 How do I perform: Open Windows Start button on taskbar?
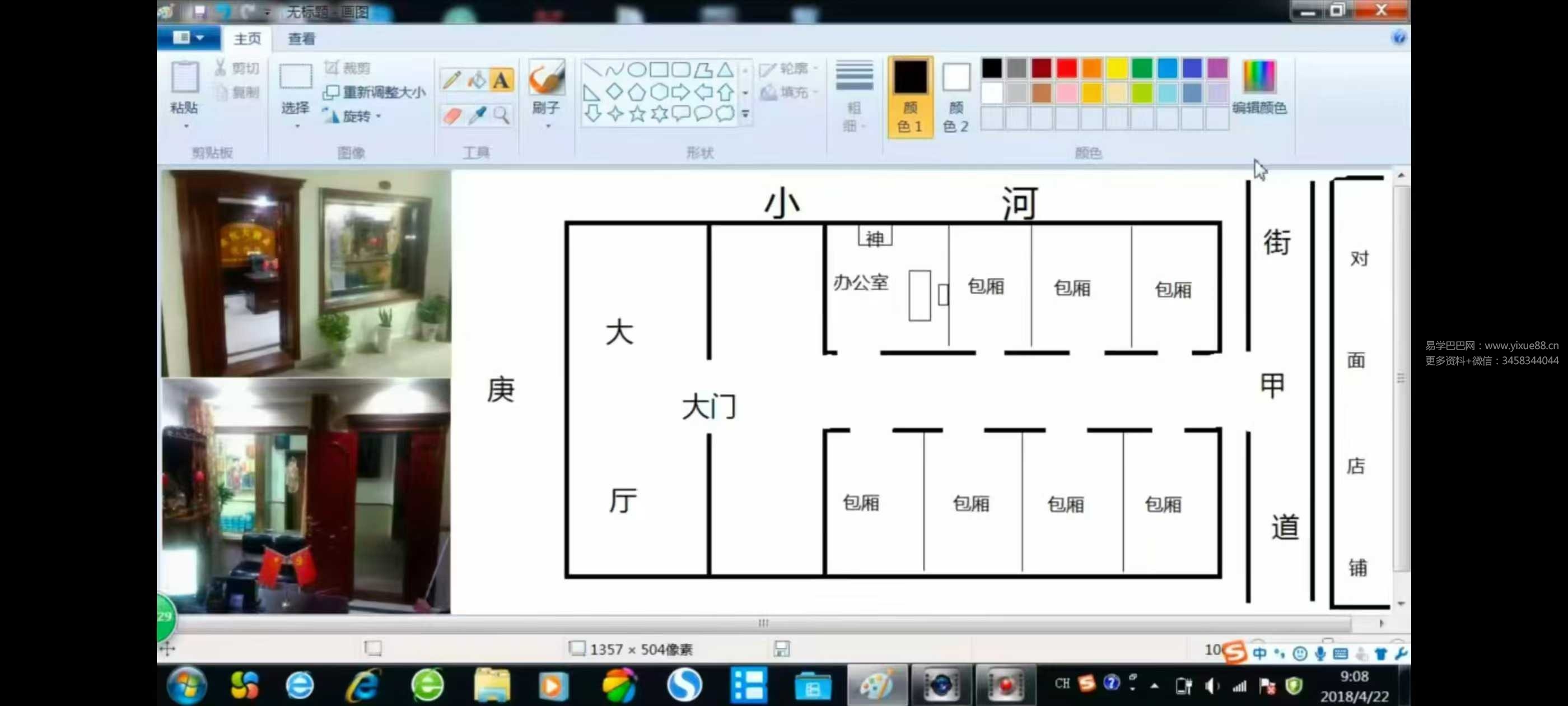pyautogui.click(x=186, y=685)
